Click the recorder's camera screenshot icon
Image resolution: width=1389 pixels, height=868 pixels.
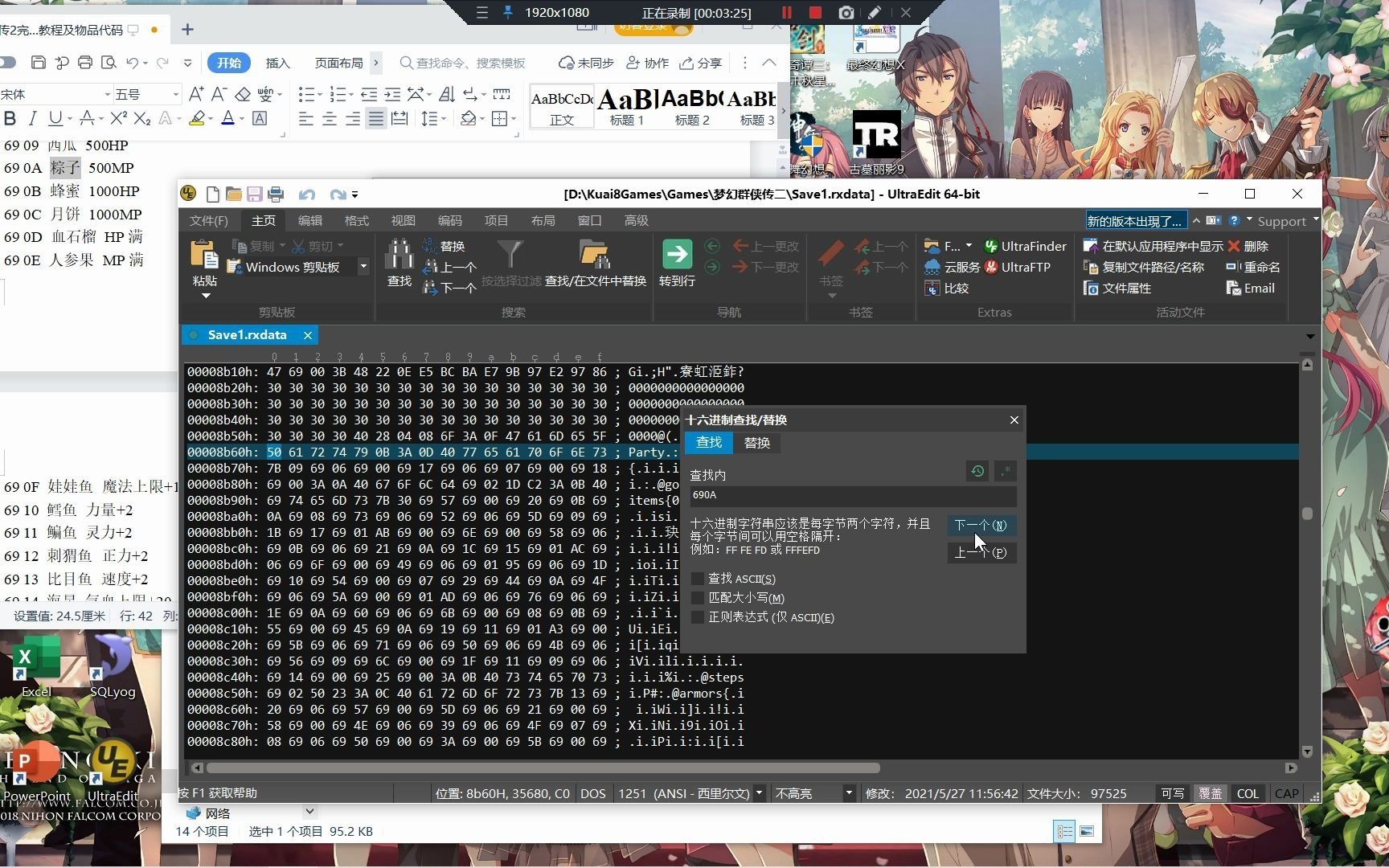tap(846, 13)
